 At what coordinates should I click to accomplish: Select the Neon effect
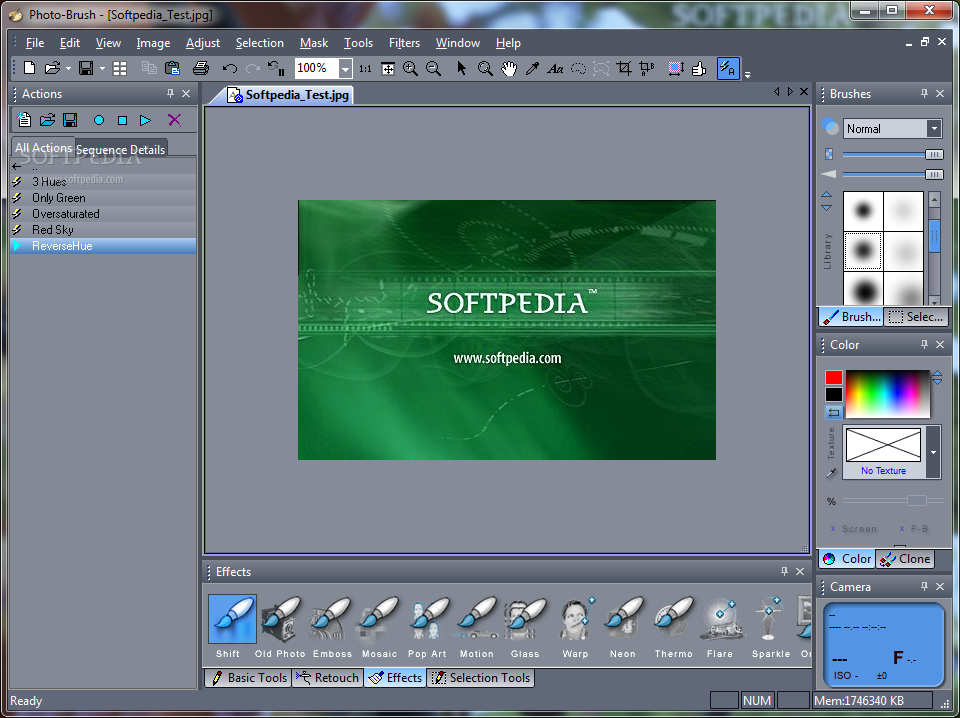623,626
